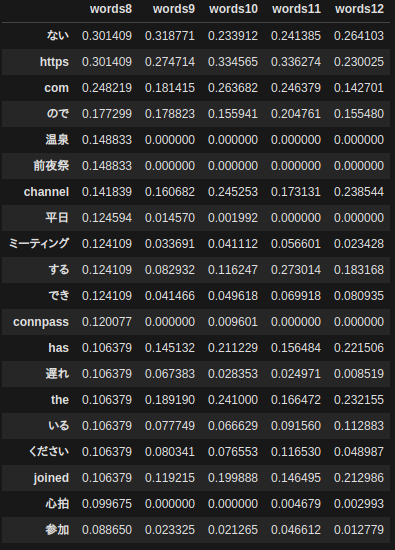The image size is (395, 550).
Task: Click cell value 0.211229
Action: point(233,348)
